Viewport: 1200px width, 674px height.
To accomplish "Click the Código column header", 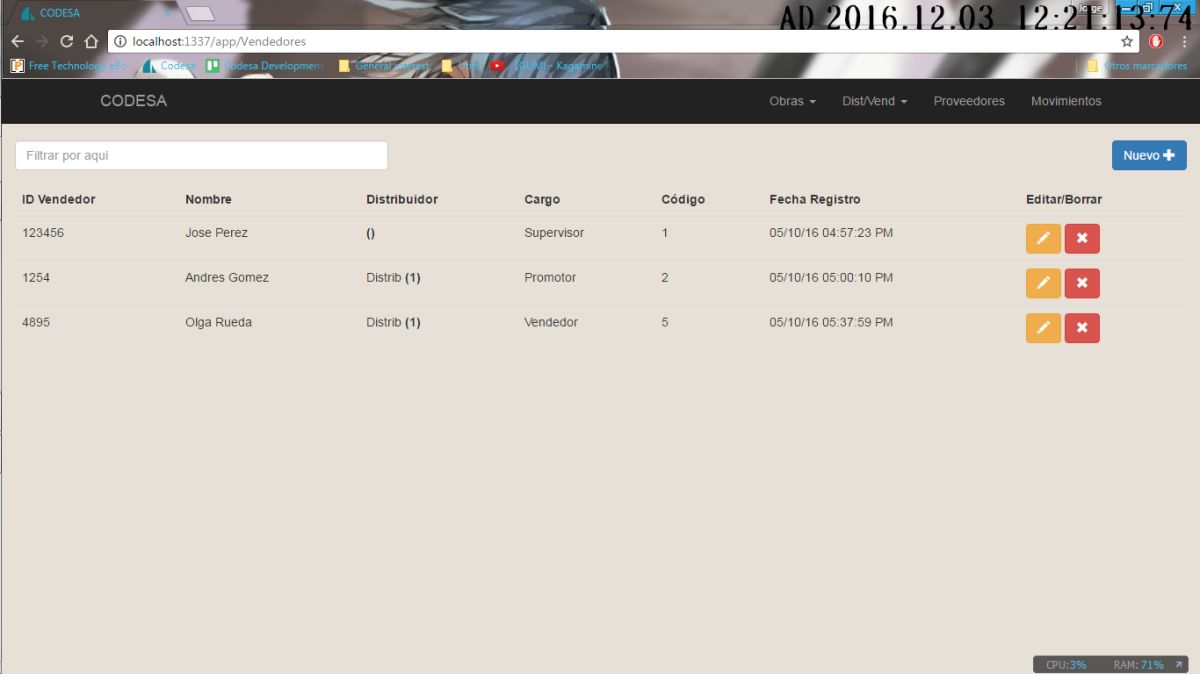I will click(x=683, y=199).
